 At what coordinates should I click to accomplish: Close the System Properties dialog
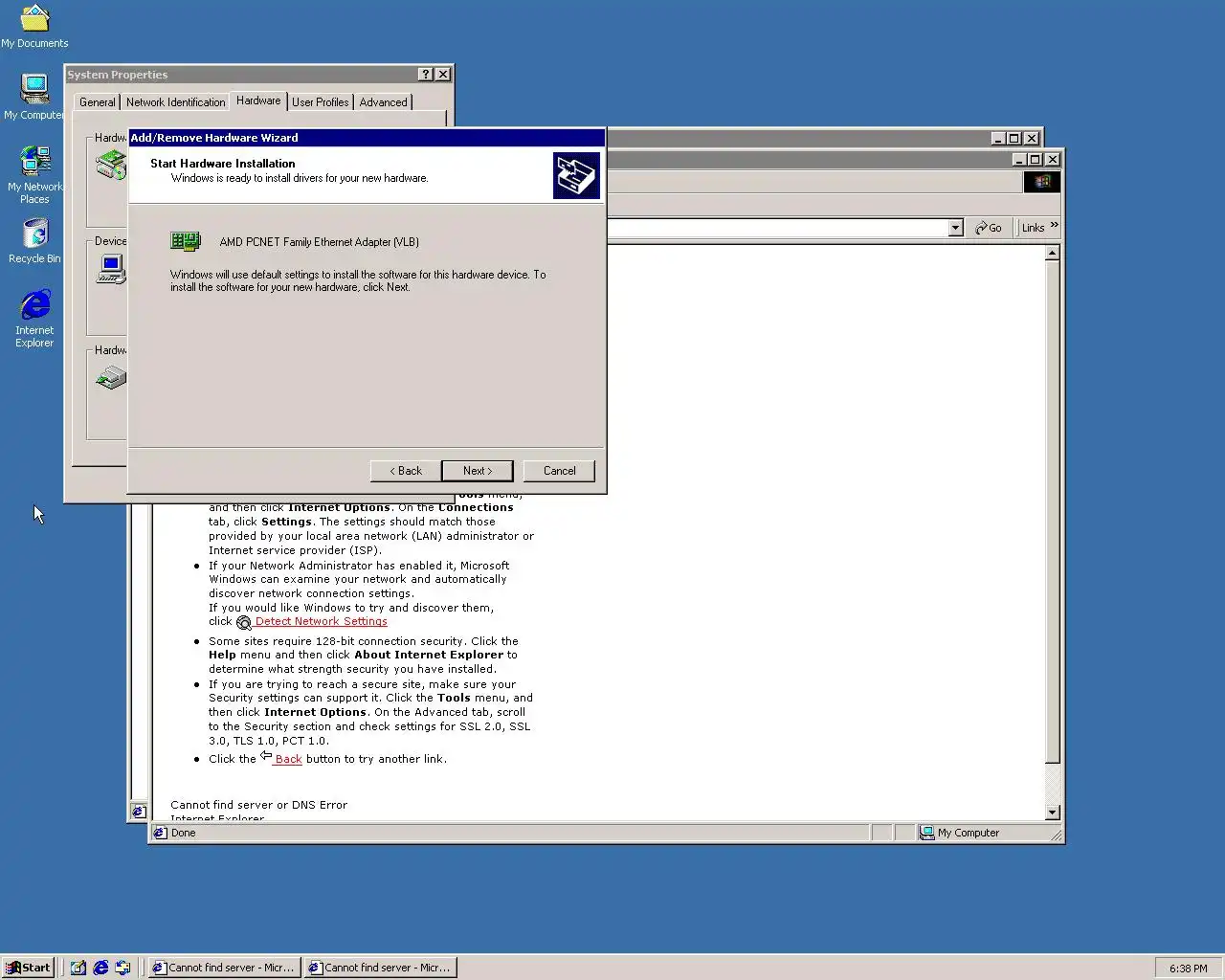click(x=443, y=75)
